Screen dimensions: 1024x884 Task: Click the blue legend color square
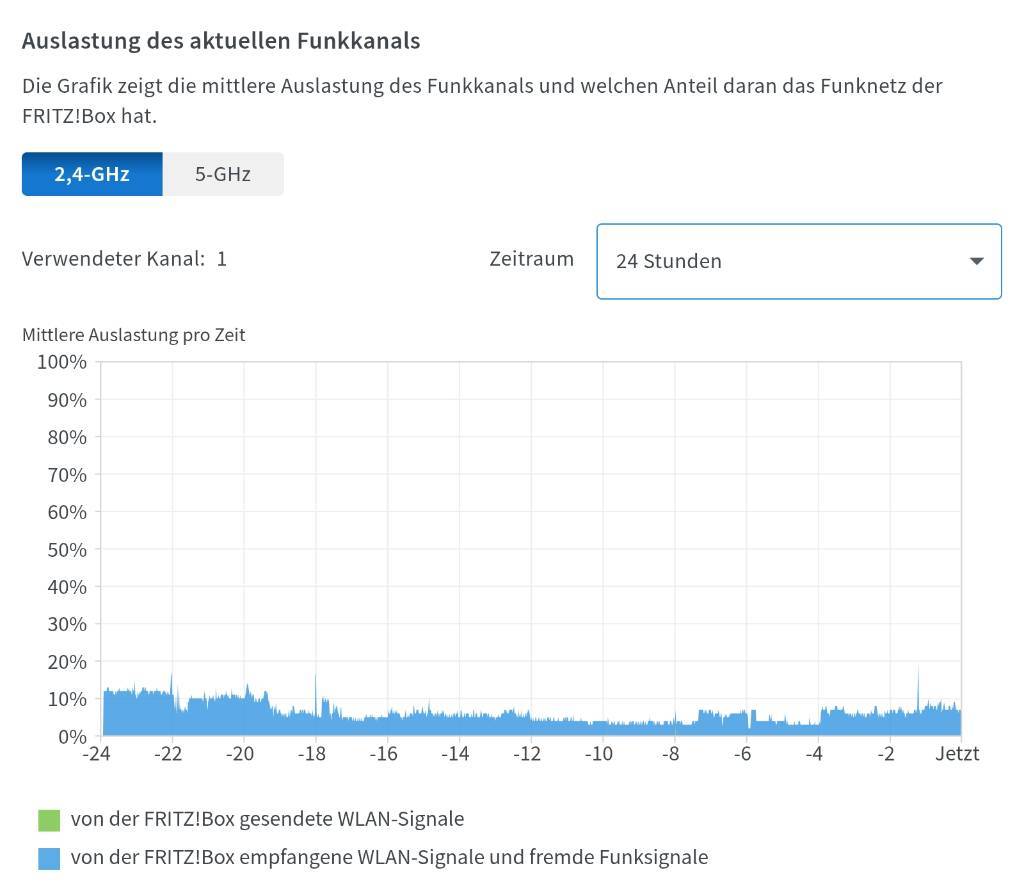pyautogui.click(x=49, y=858)
